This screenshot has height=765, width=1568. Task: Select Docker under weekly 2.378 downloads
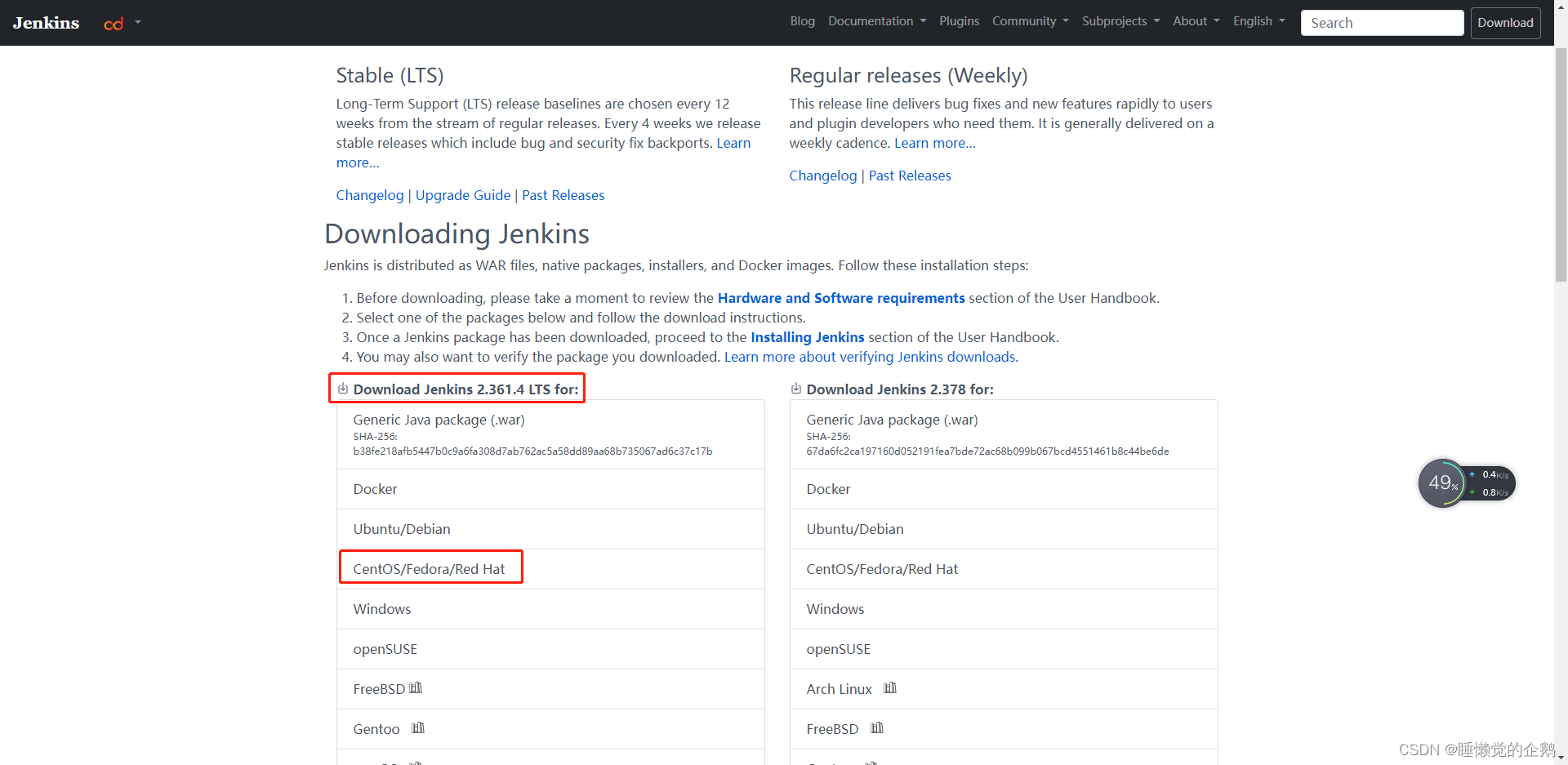pyautogui.click(x=1004, y=489)
